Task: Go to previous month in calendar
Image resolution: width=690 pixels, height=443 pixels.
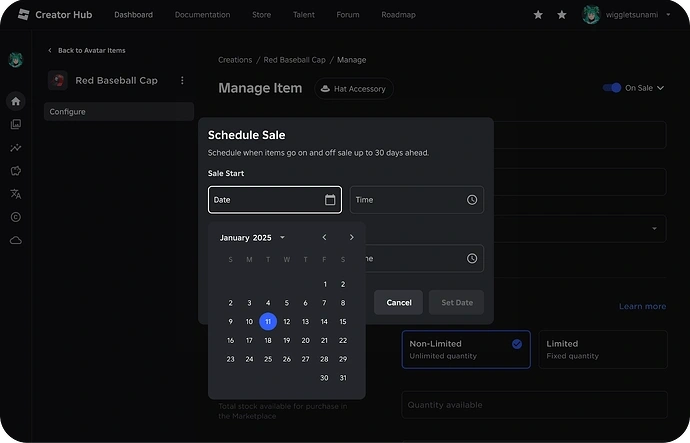Action: [x=324, y=238]
